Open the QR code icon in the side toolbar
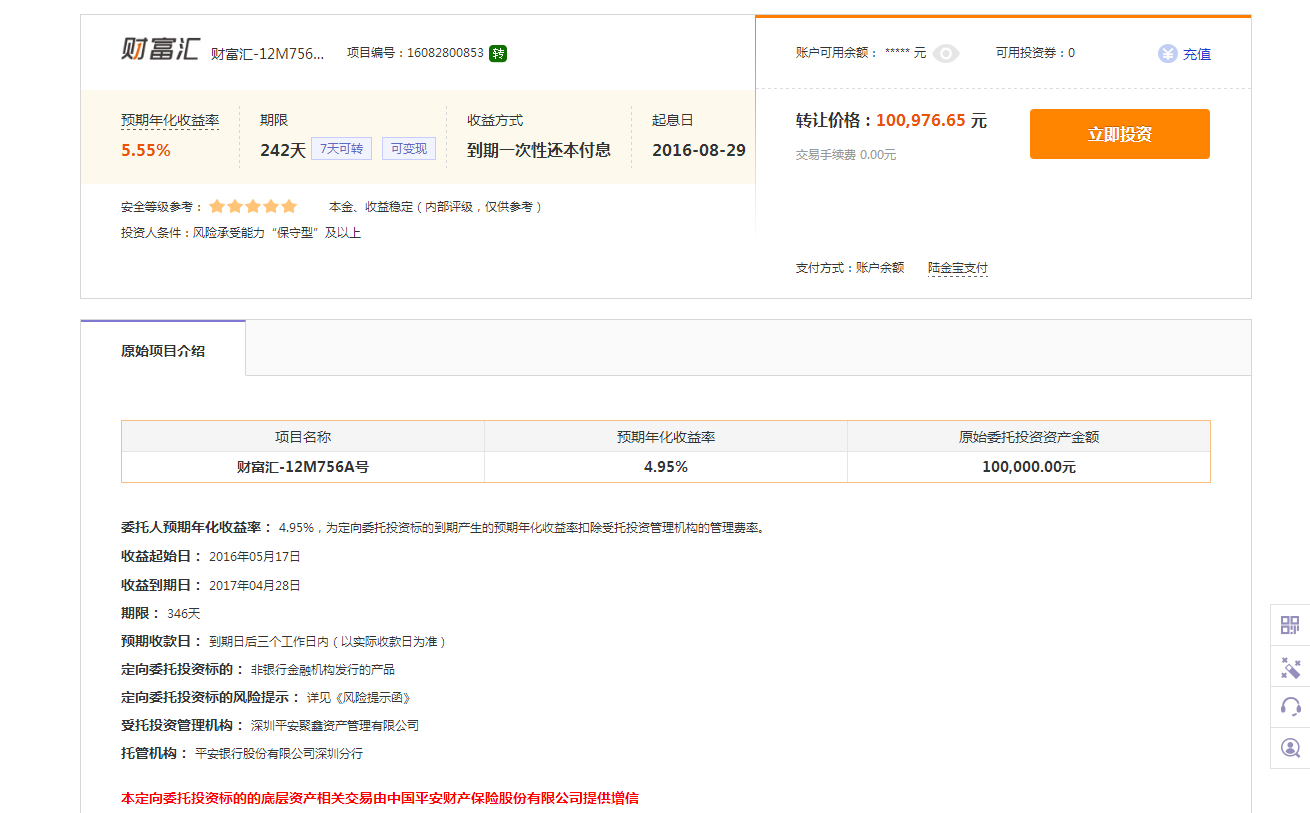 [1290, 625]
